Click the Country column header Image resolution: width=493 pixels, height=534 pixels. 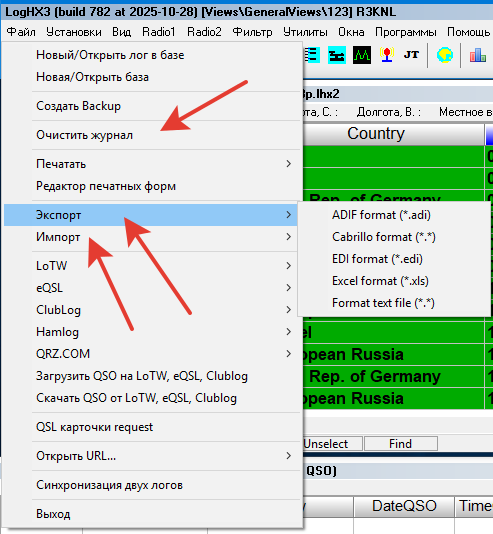pos(376,134)
